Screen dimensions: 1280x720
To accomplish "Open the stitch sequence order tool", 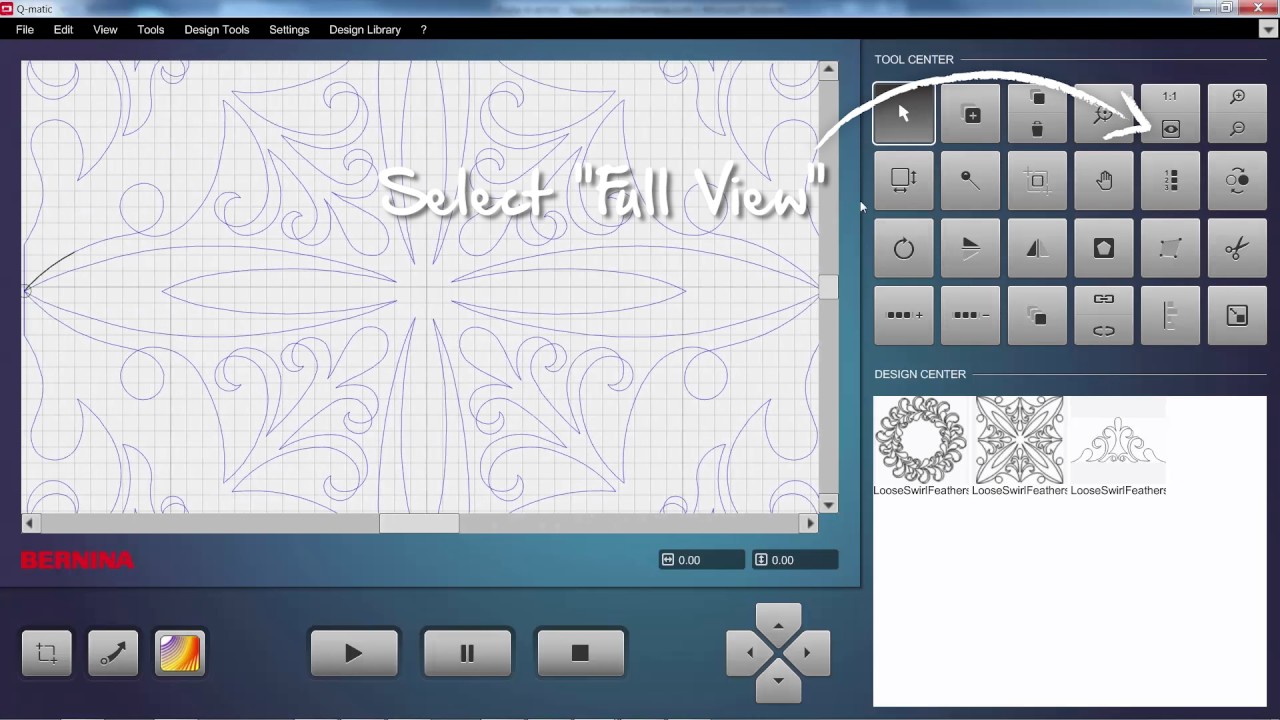I will (1170, 181).
